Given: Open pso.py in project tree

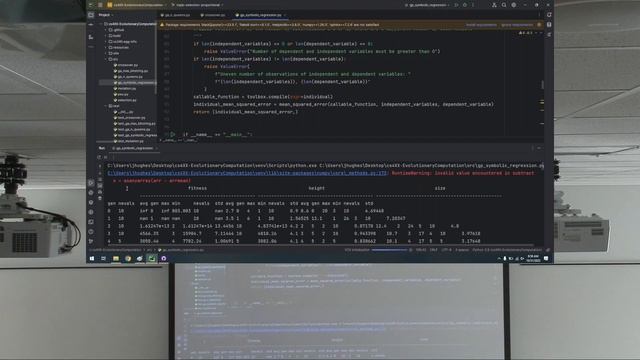Looking at the screenshot, I should pyautogui.click(x=122, y=94).
